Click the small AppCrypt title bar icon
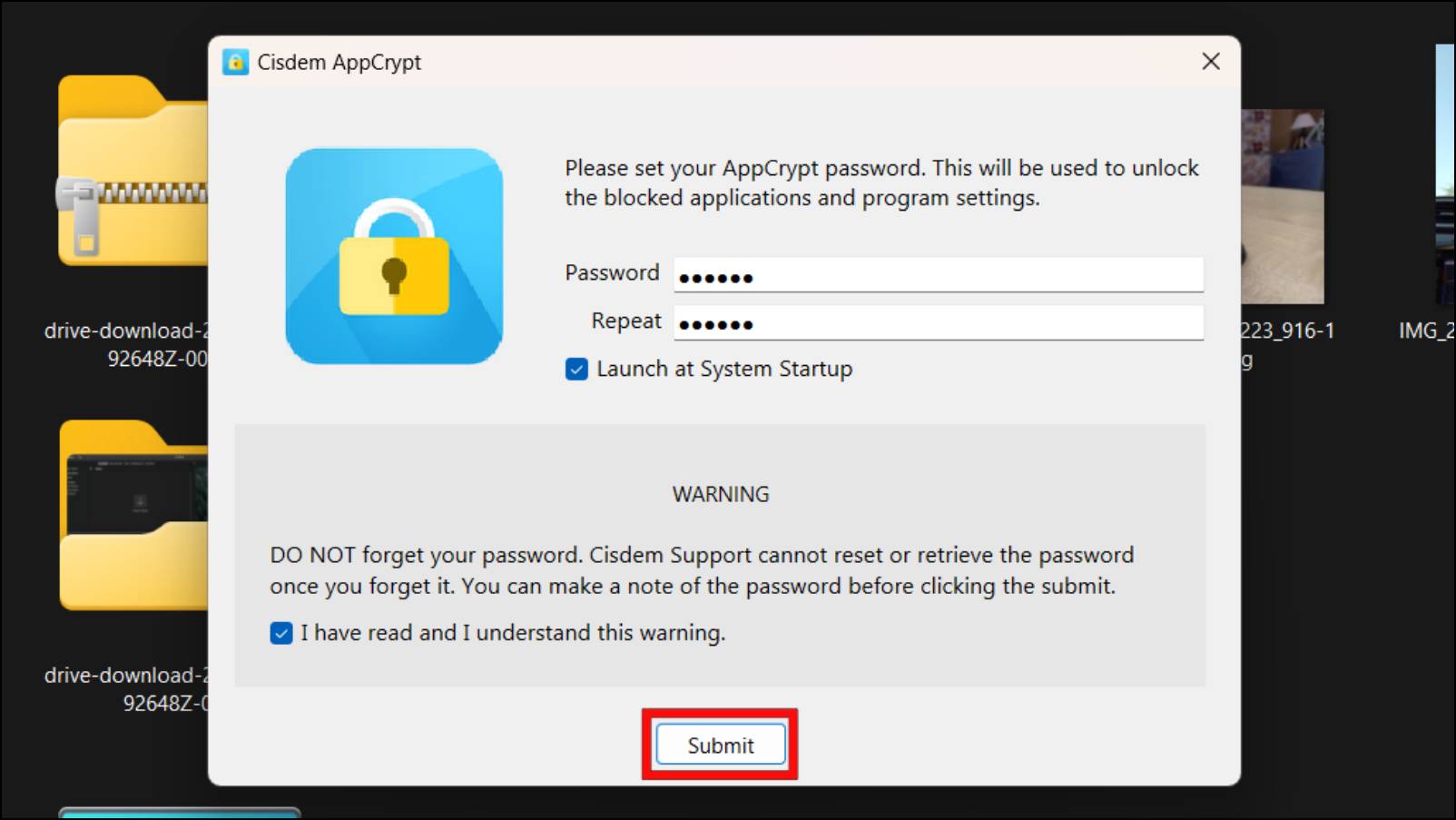Viewport: 1456px width, 820px height. pyautogui.click(x=236, y=62)
